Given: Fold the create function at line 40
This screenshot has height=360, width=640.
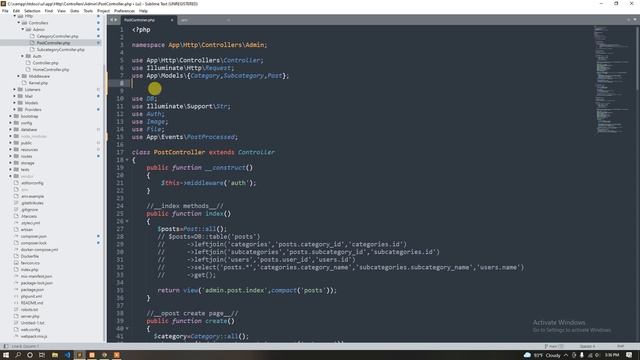Looking at the screenshot, I should pos(127,328).
